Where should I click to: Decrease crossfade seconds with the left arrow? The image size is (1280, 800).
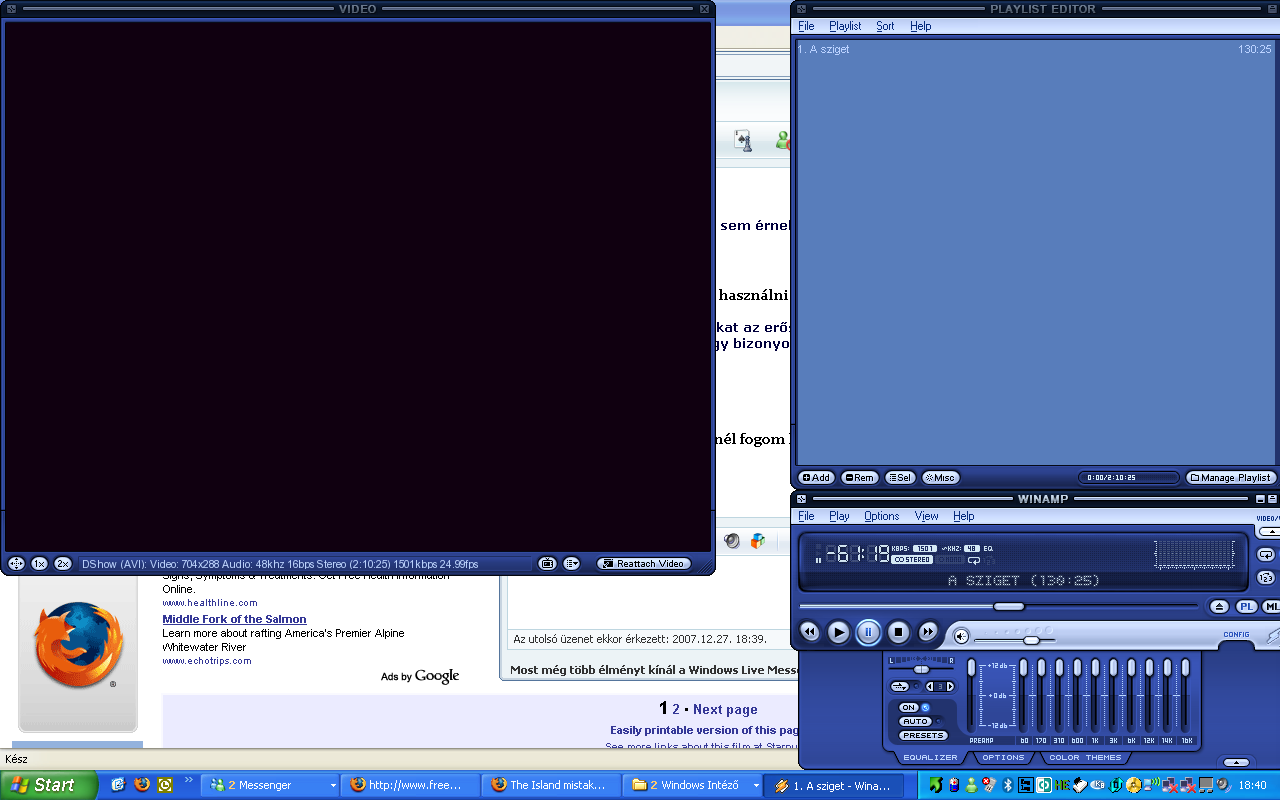tap(929, 687)
